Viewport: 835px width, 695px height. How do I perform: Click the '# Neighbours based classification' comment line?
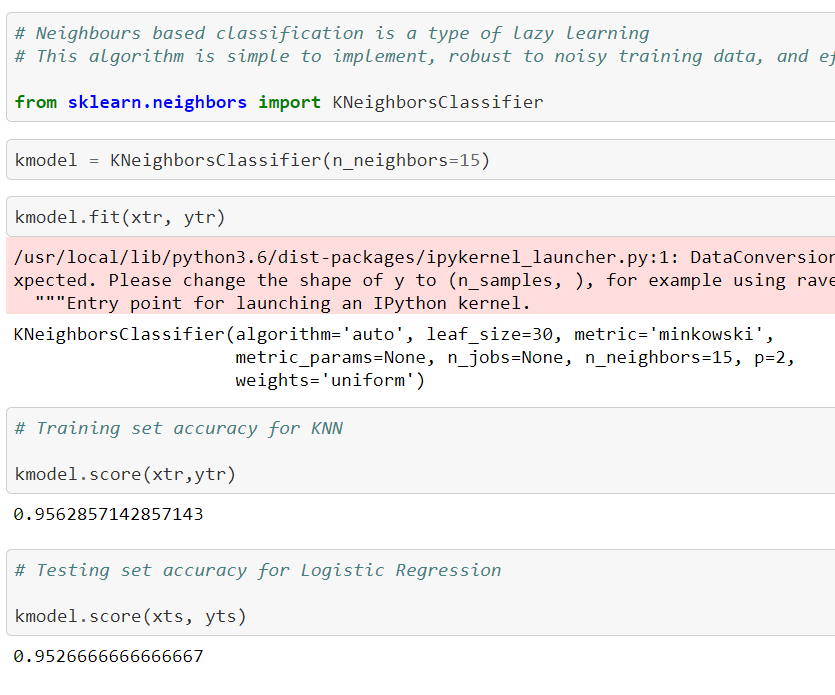tap(332, 34)
